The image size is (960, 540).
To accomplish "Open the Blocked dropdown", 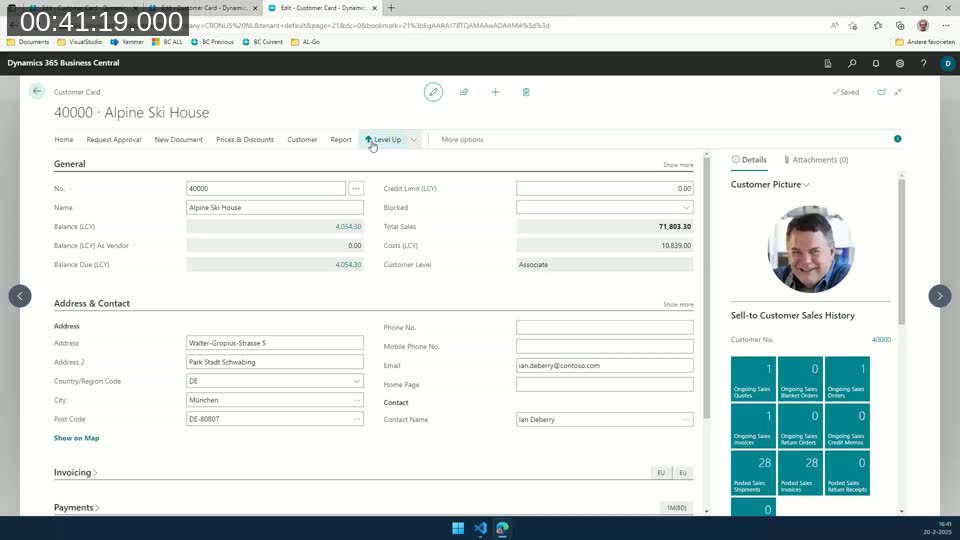I will coord(686,208).
